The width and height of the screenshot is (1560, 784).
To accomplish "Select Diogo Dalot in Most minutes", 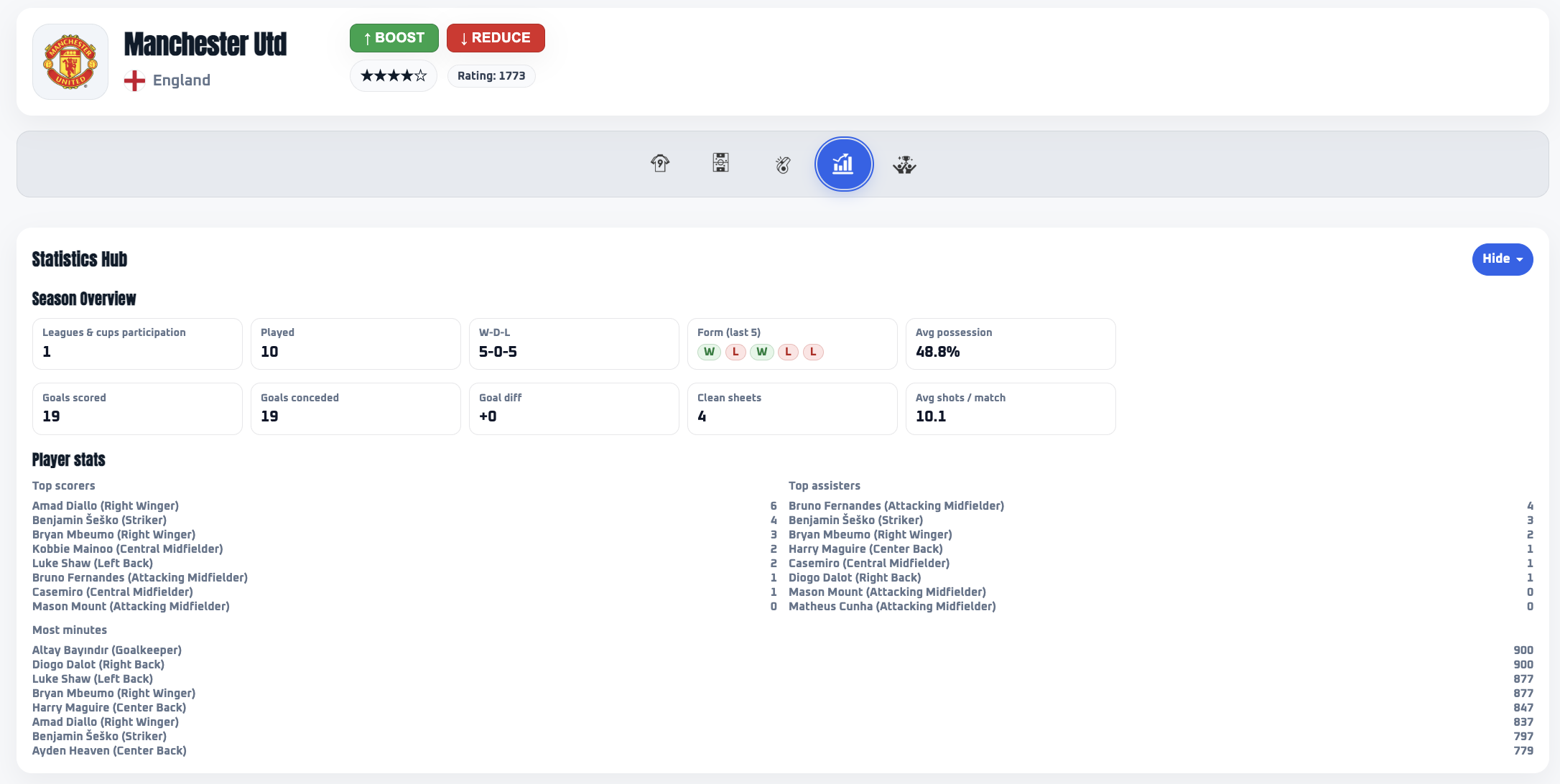I will pyautogui.click(x=783, y=665).
